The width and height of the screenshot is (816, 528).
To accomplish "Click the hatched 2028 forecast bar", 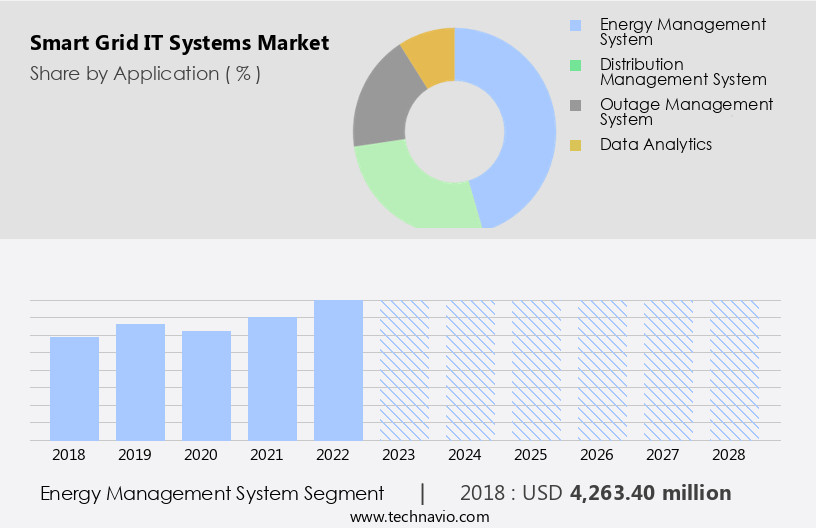I will tap(734, 370).
